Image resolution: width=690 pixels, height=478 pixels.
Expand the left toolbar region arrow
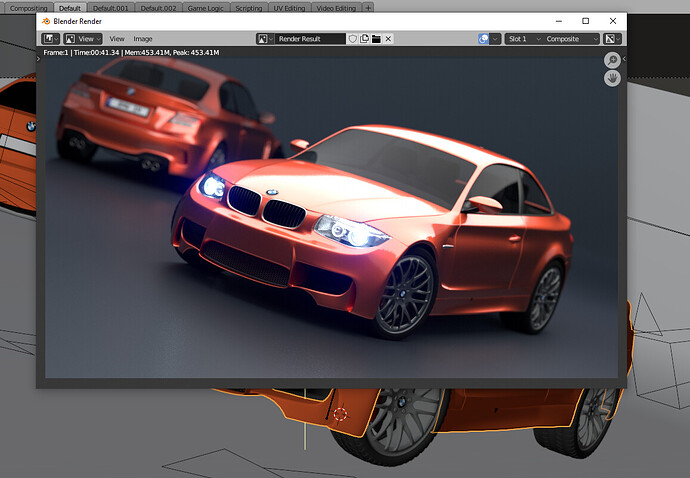tap(39, 59)
